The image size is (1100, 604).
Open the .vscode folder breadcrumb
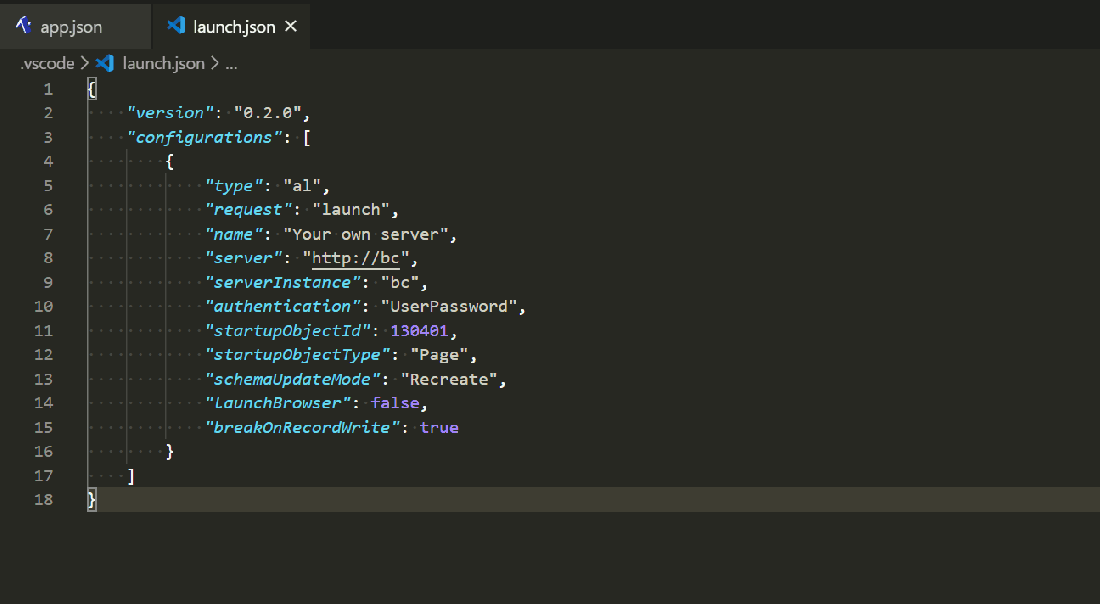tap(48, 63)
